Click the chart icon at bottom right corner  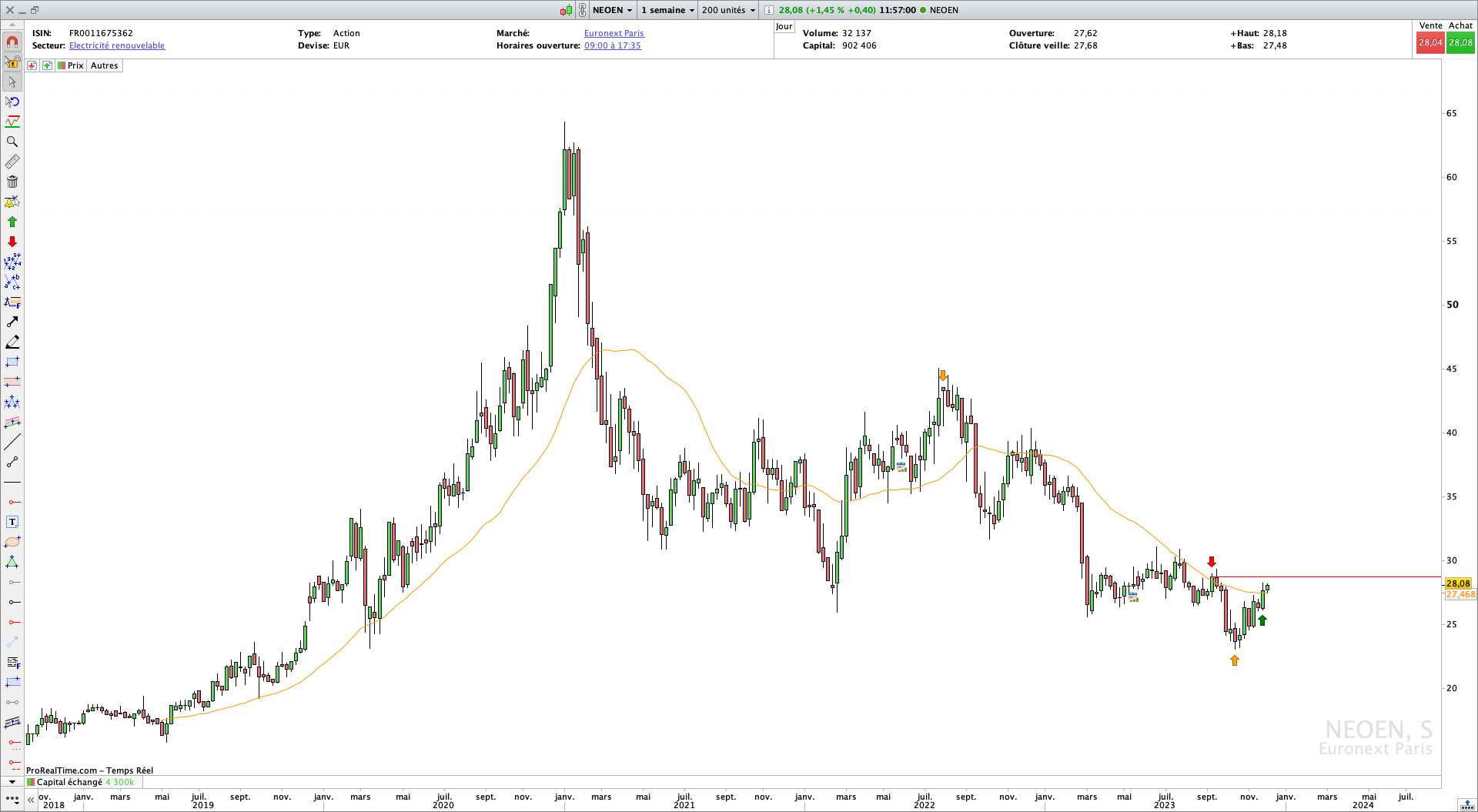(x=1466, y=804)
